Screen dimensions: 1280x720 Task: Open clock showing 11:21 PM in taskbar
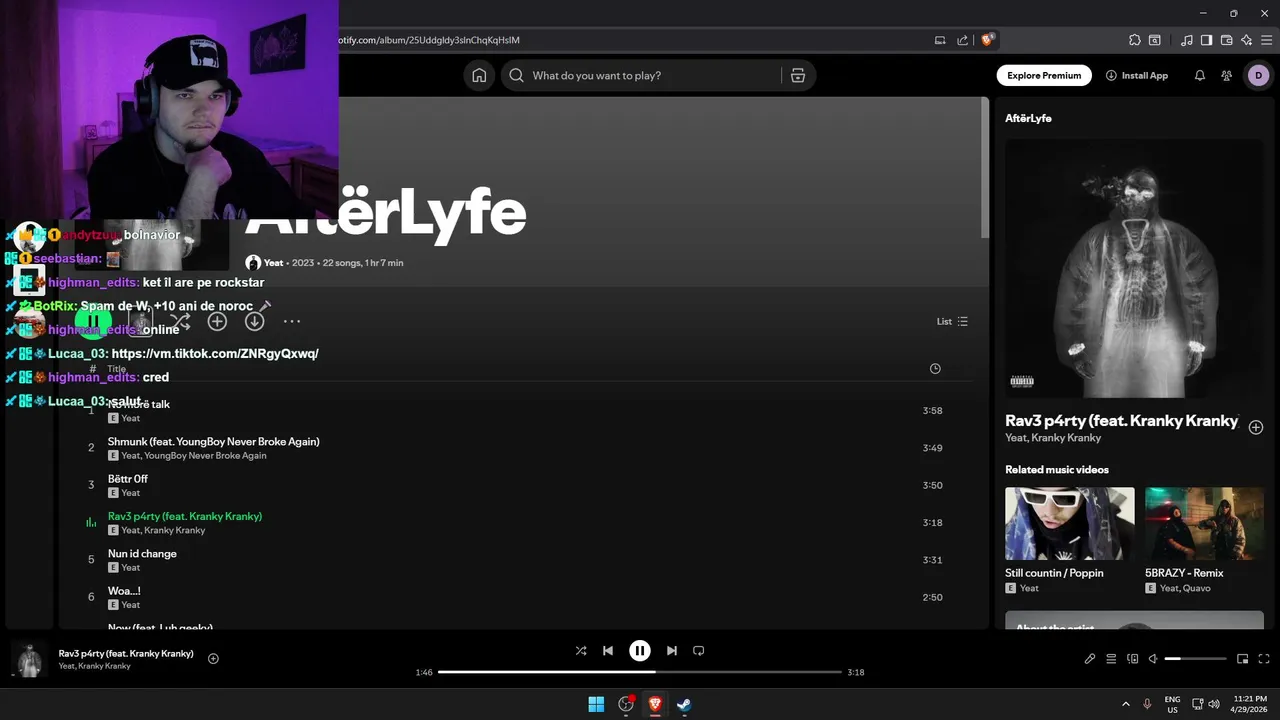[1250, 704]
